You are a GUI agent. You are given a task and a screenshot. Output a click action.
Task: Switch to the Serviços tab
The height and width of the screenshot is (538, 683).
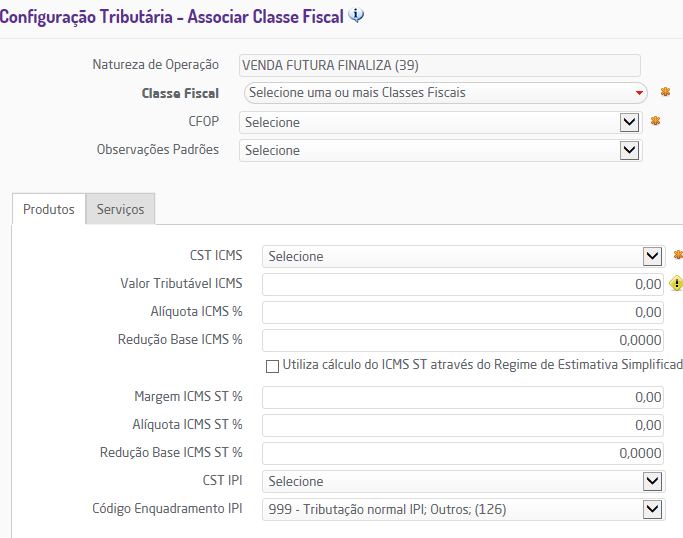[x=120, y=209]
